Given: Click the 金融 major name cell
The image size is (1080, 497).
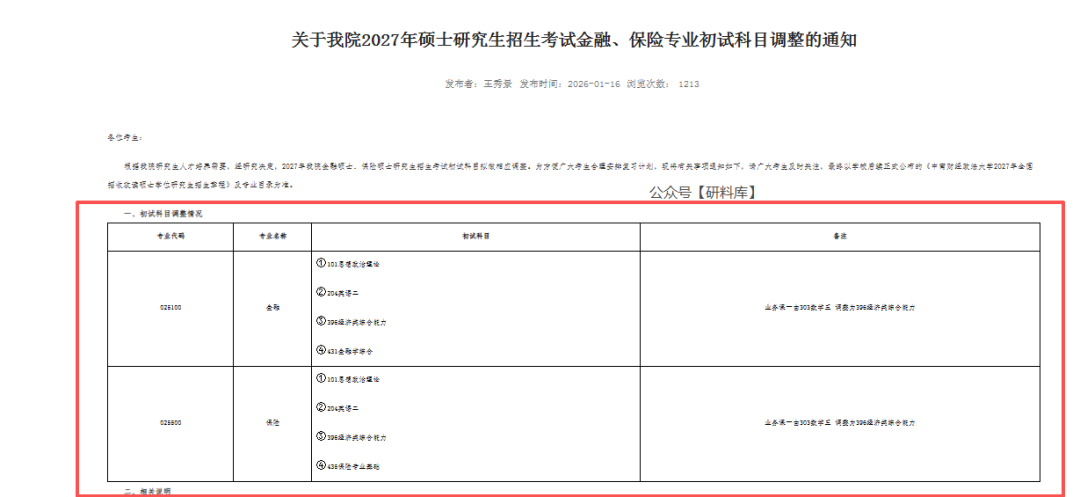Looking at the screenshot, I should tap(272, 308).
